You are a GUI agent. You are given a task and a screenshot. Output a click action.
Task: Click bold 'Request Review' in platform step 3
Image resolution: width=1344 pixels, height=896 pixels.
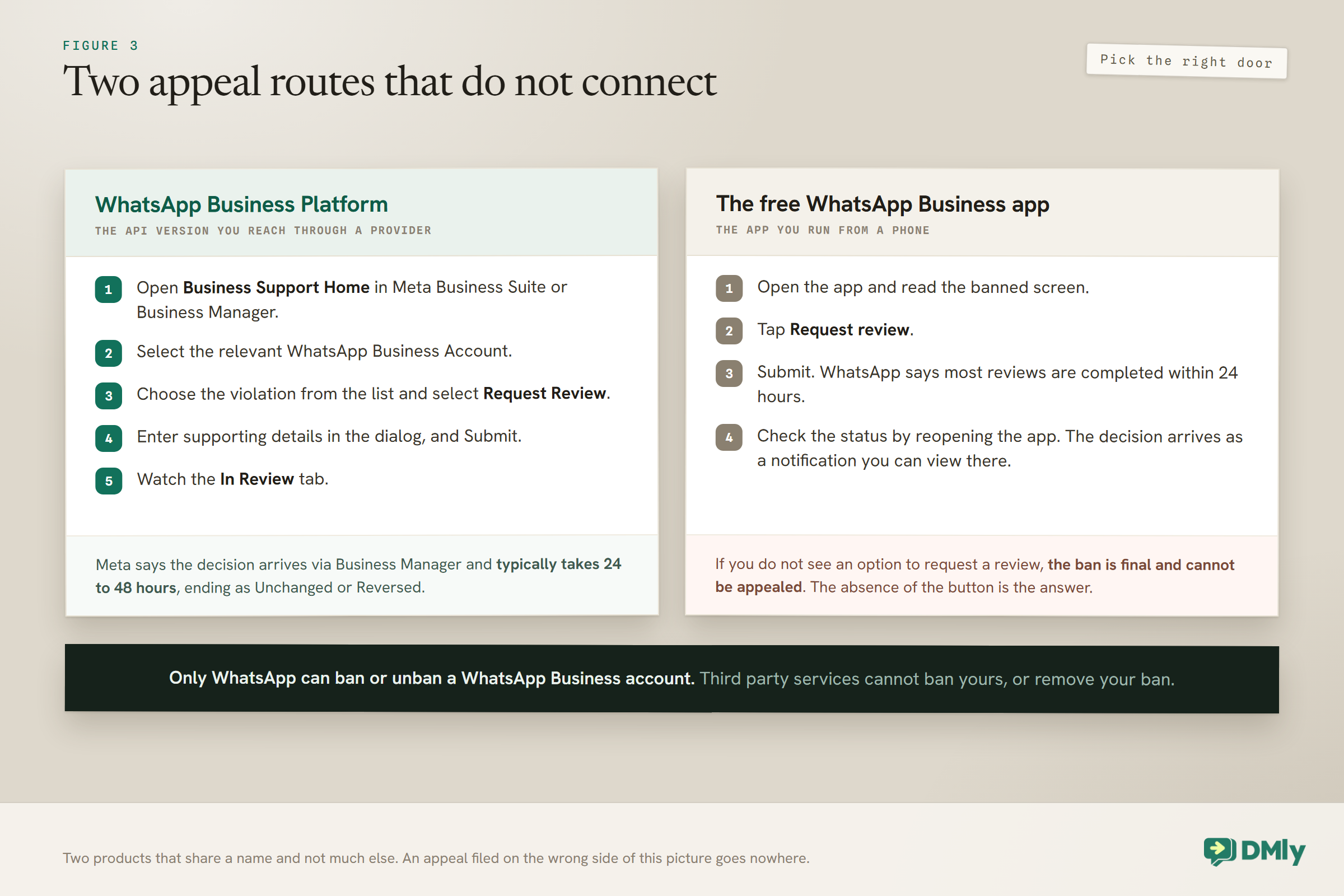[x=544, y=394]
